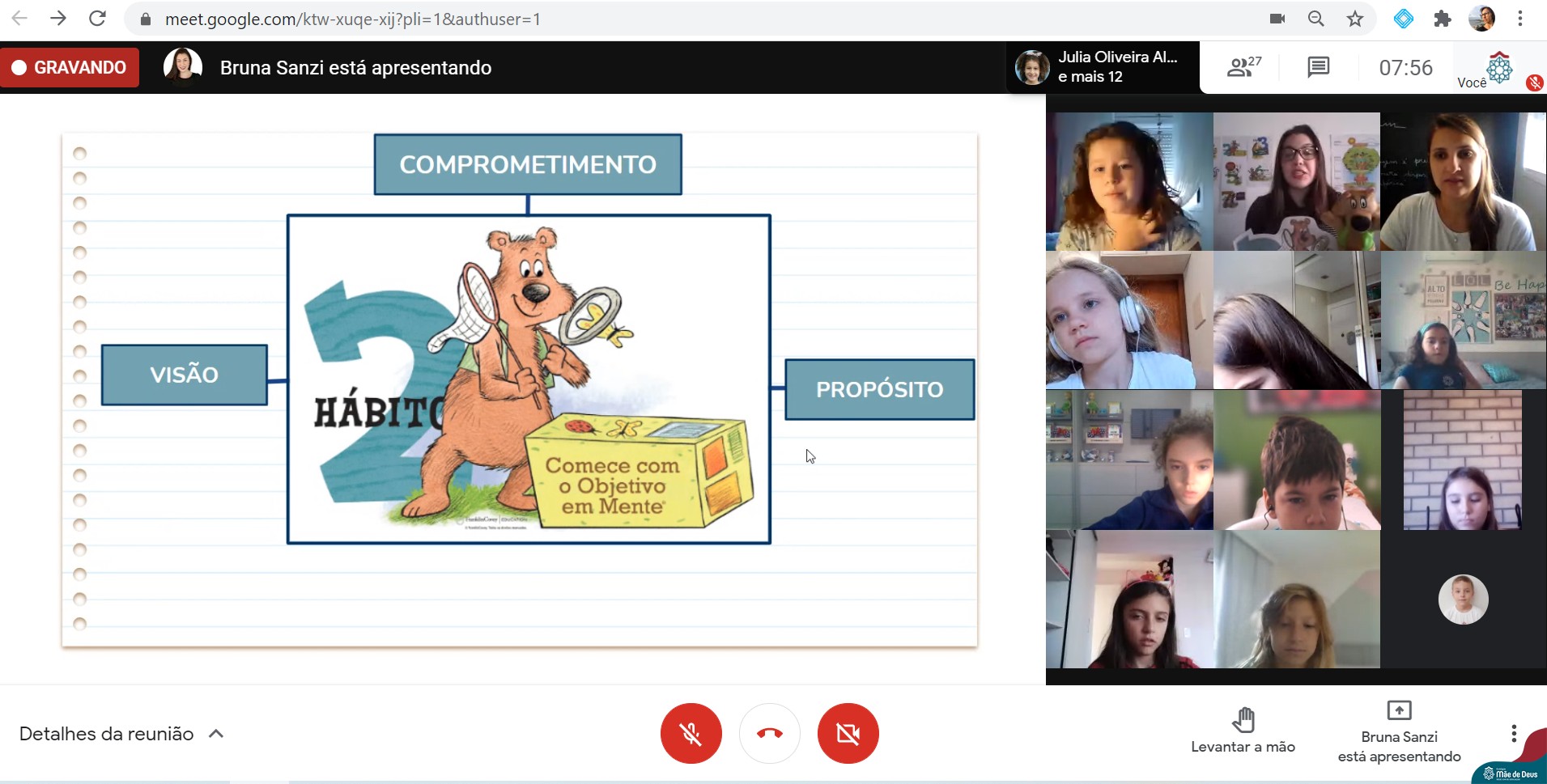Screen dimensions: 1547x784
Task: Open Meet more options vertical dots
Action: pyautogui.click(x=1513, y=733)
